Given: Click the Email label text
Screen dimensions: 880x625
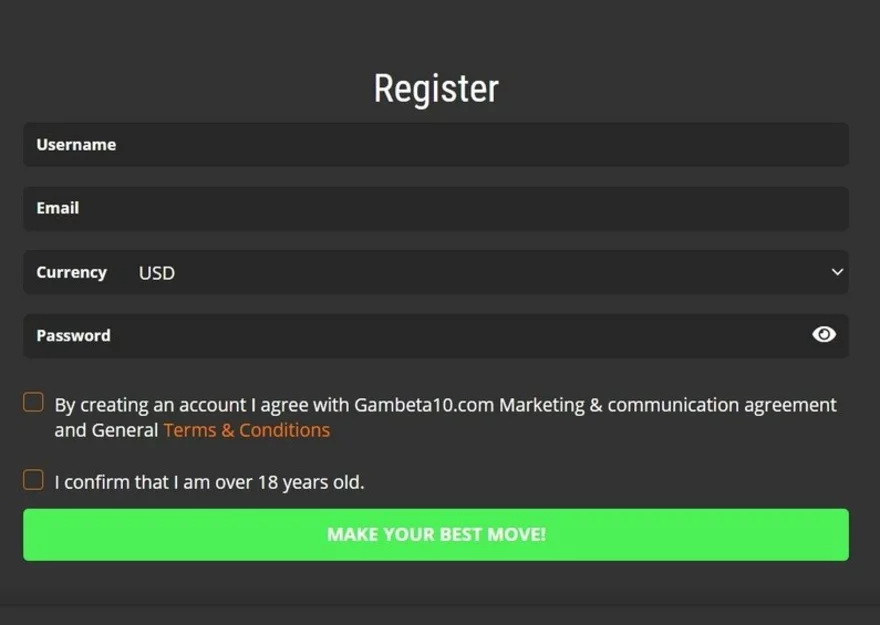Looking at the screenshot, I should pyautogui.click(x=58, y=208).
